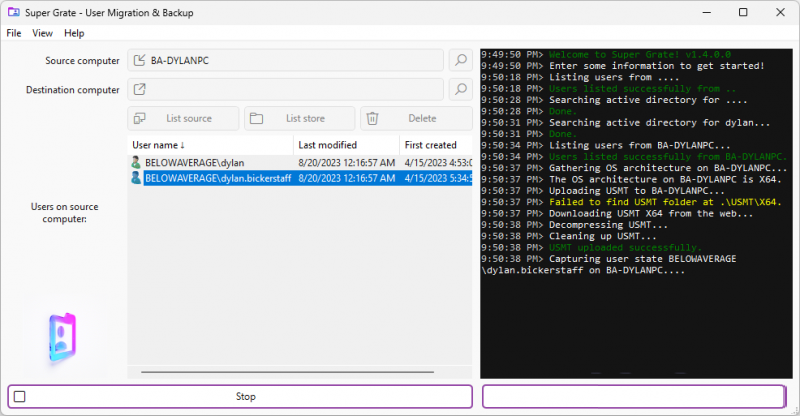The width and height of the screenshot is (800, 416).
Task: Click the search icon beside Destination computer
Action: coord(460,90)
